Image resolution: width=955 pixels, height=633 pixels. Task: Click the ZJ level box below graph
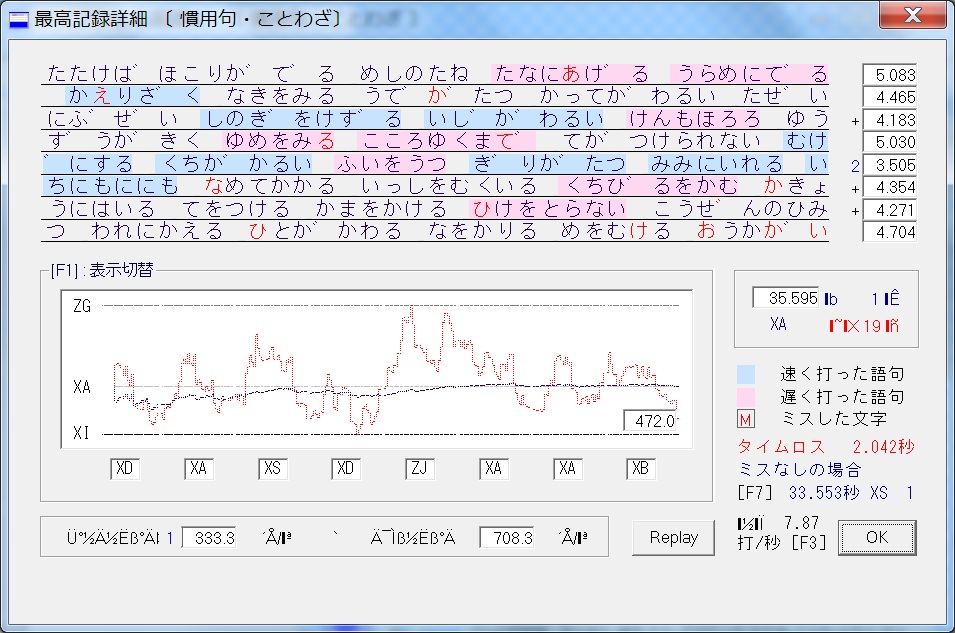421,469
